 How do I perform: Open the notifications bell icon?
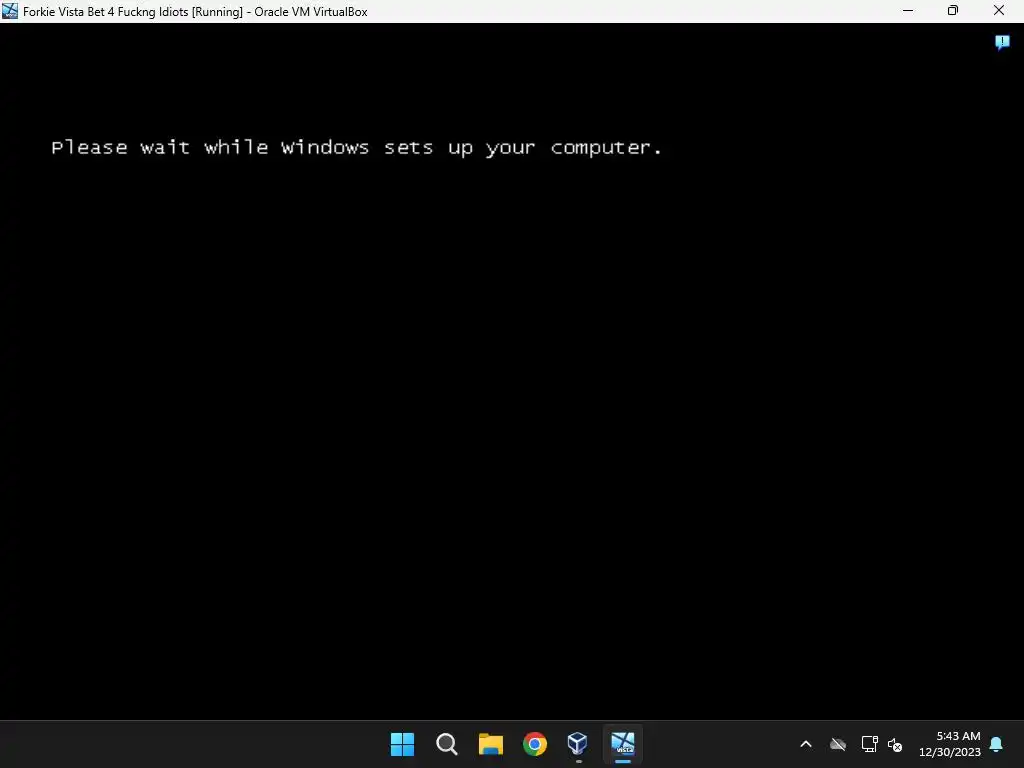click(997, 744)
